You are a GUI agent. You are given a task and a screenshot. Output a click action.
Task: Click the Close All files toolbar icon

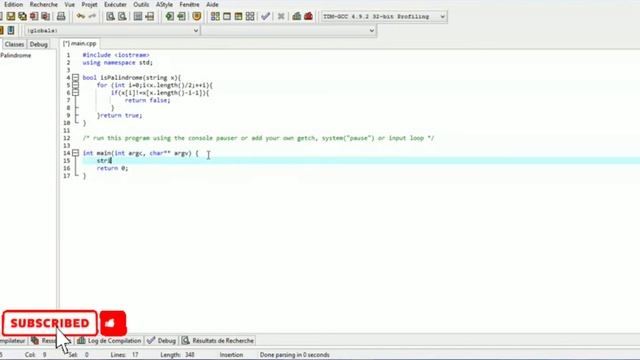tap(46, 16)
